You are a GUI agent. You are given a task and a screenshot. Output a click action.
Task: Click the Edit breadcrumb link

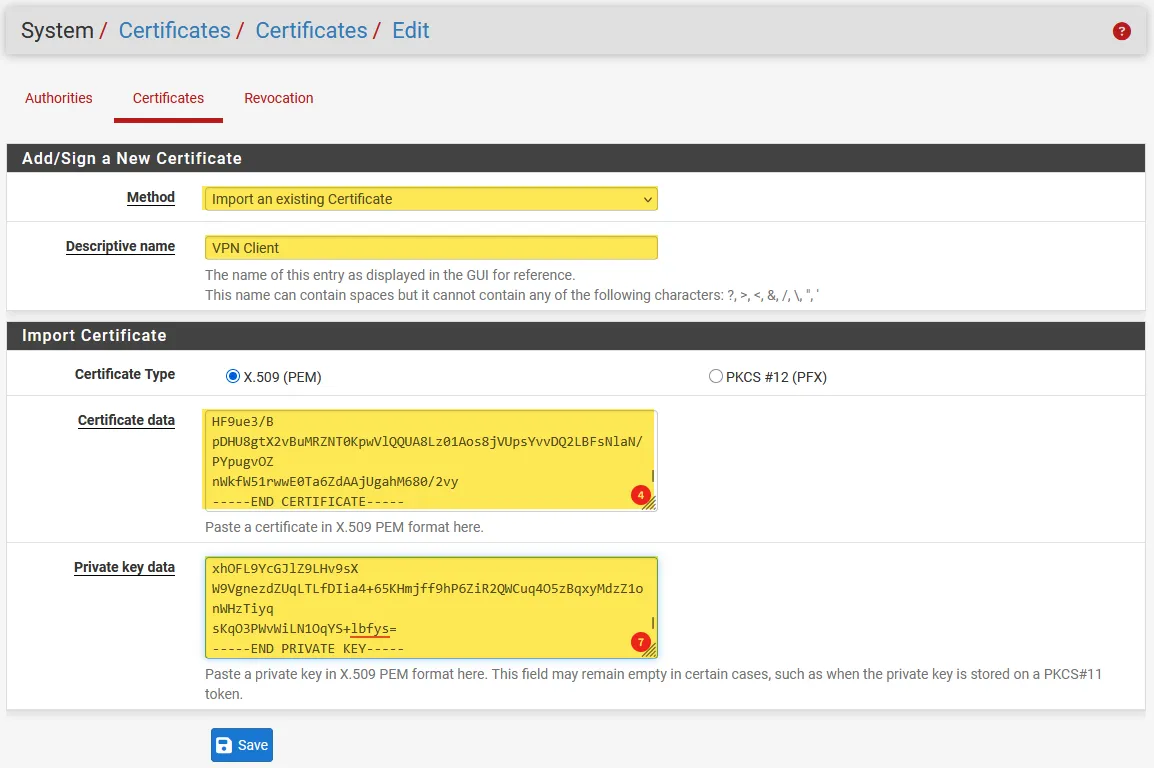[x=410, y=30]
